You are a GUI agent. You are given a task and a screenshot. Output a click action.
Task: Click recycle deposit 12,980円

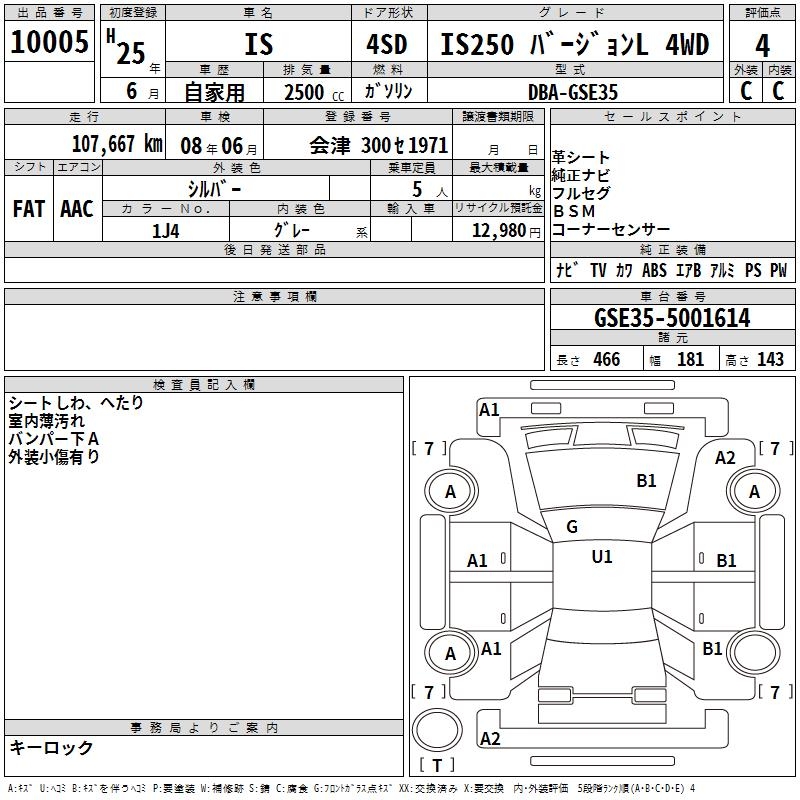pos(506,231)
